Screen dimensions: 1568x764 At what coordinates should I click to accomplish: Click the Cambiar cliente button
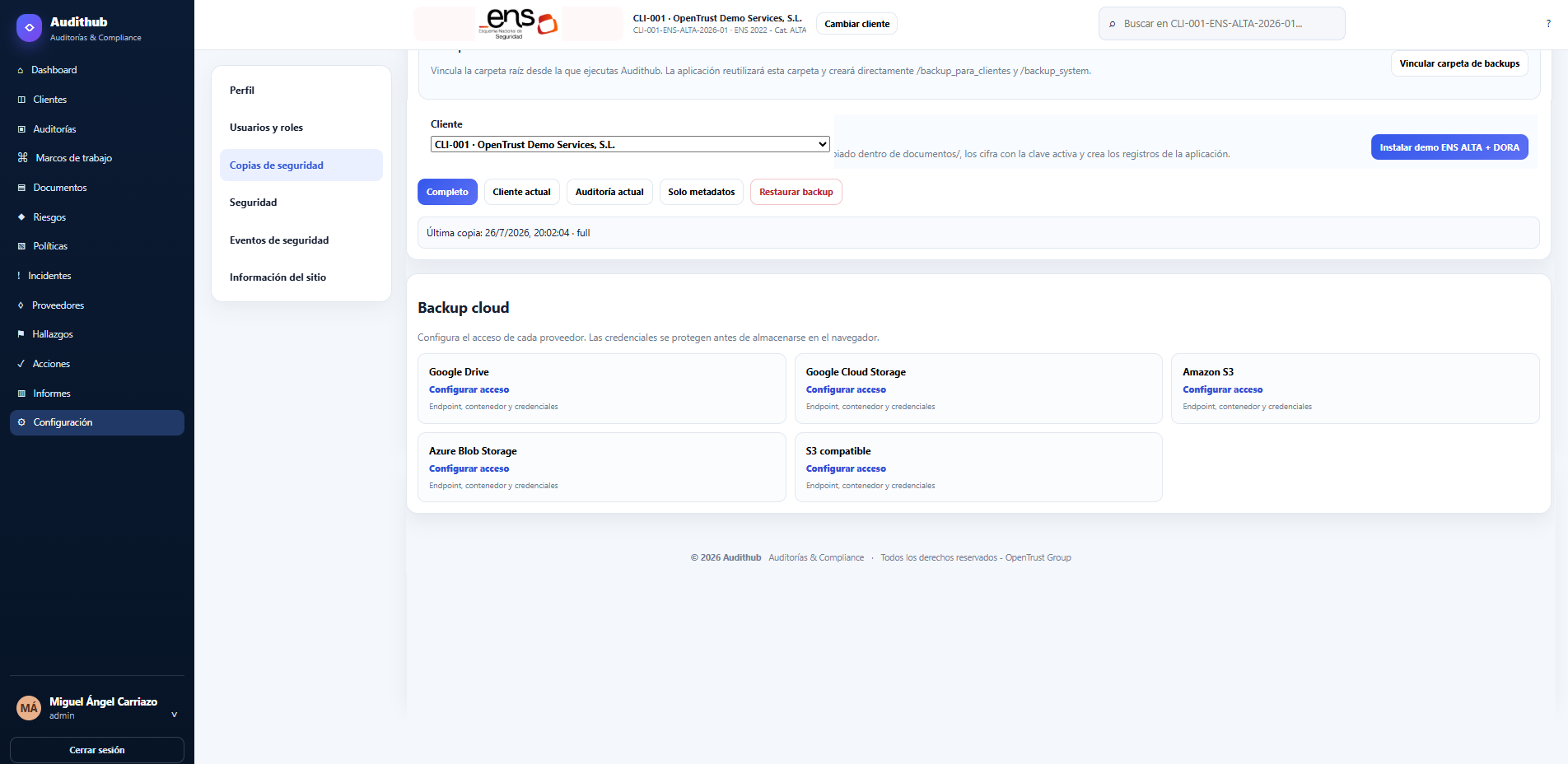point(857,24)
